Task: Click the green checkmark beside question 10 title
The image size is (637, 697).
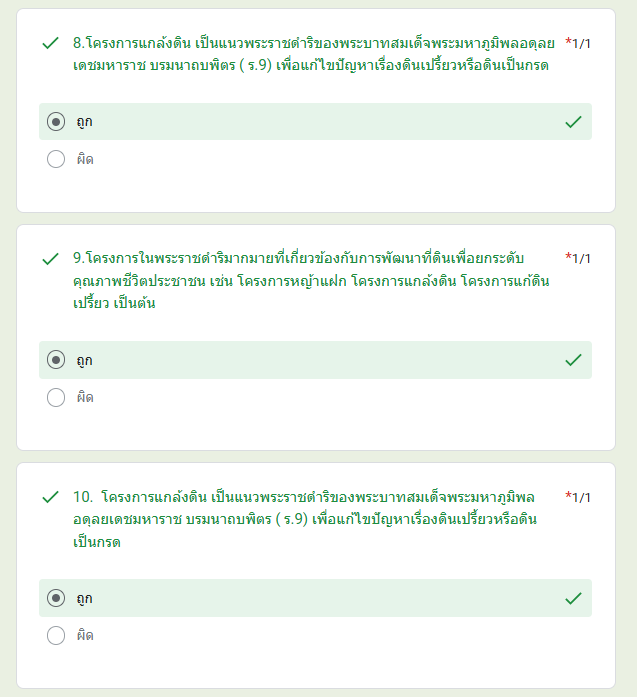Action: [x=49, y=497]
